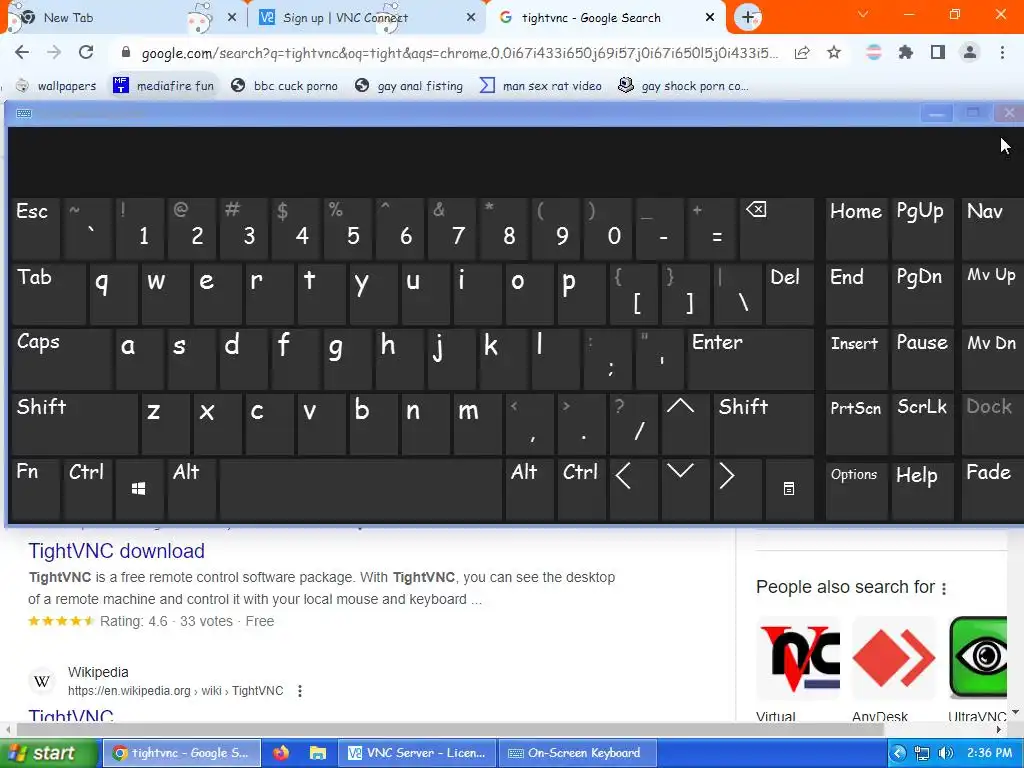Open the Chrome profile avatar
This screenshot has height=768, width=1024.
[970, 52]
